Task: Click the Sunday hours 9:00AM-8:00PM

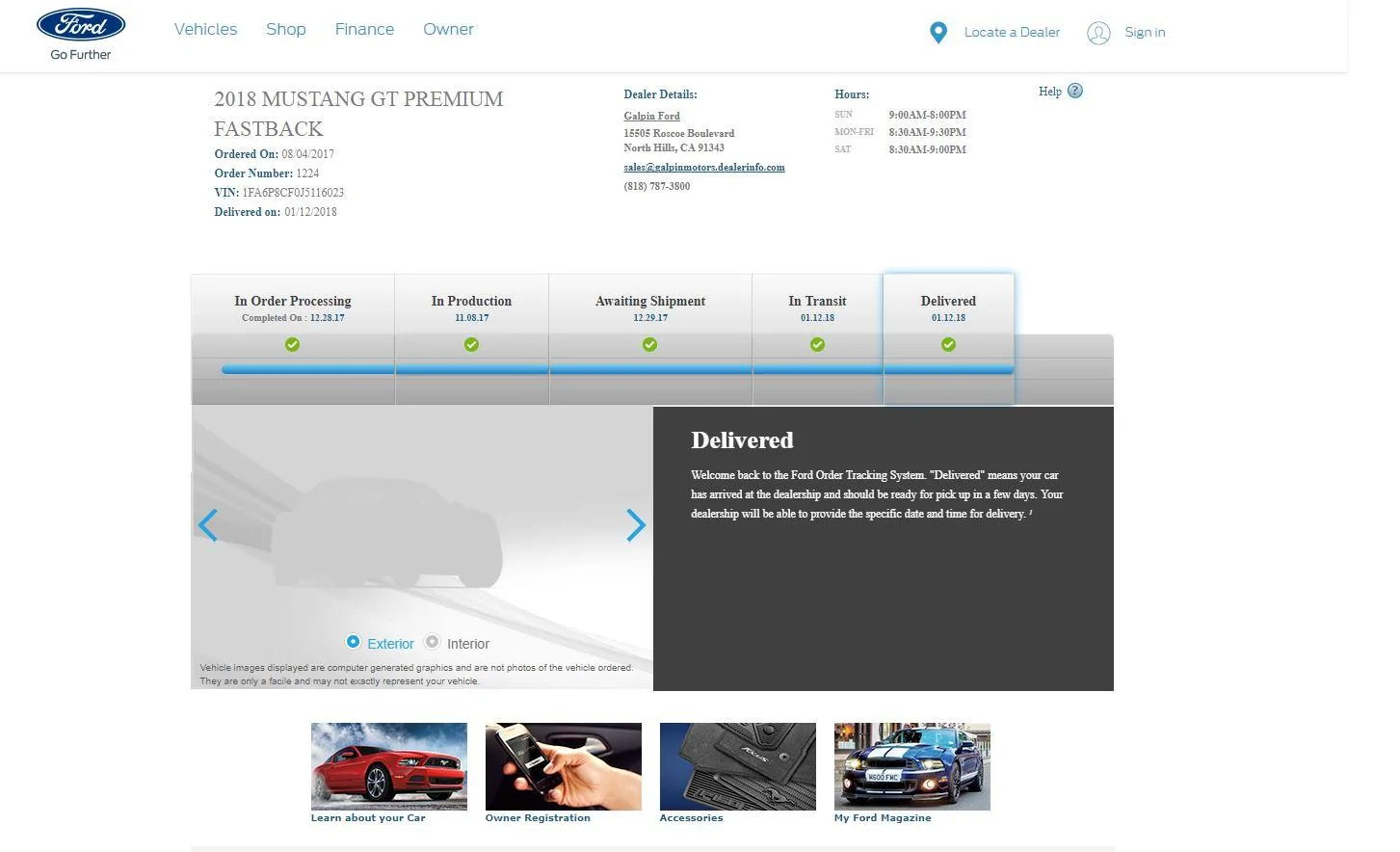Action: 928,115
